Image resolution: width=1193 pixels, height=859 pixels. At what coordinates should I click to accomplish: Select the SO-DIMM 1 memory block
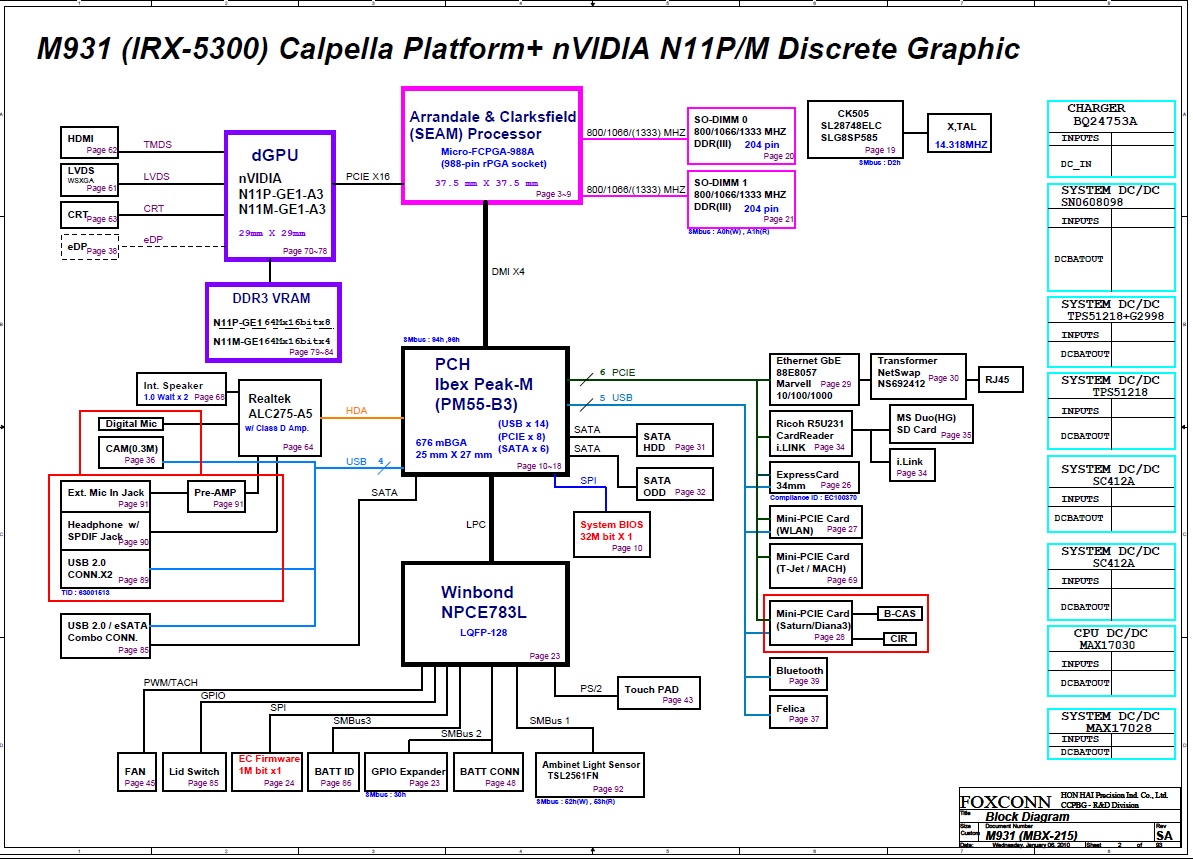coord(741,199)
